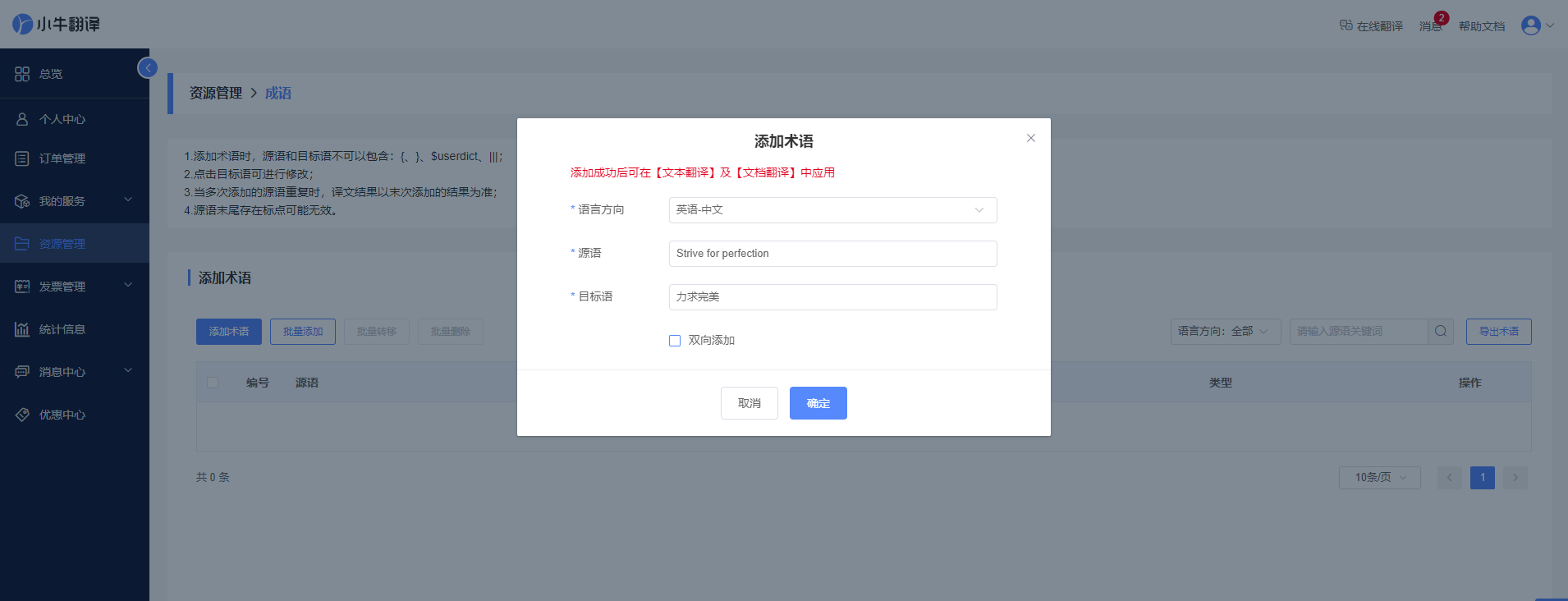Click the 取消 cancel button
The height and width of the screenshot is (601, 1568).
749,403
